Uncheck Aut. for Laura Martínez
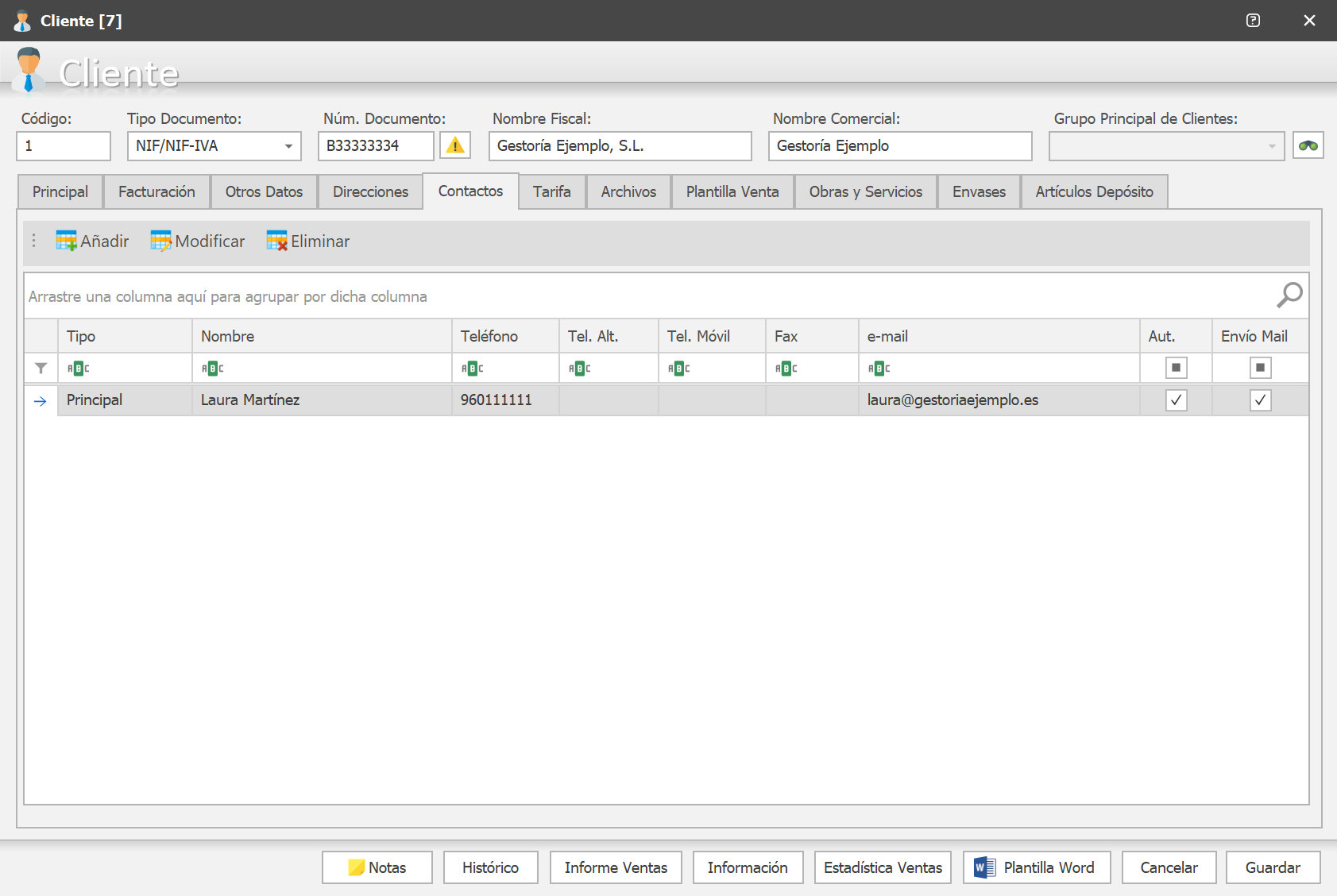Viewport: 1337px width, 896px height. point(1176,400)
